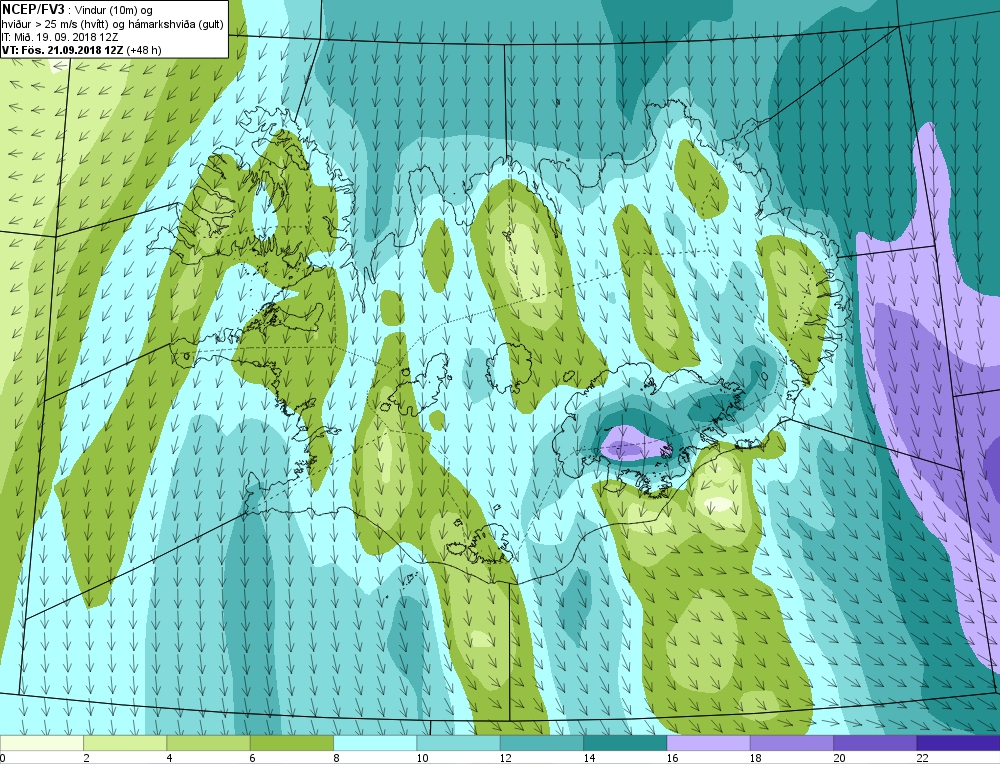The image size is (1000, 764).
Task: Click the darkest purple swatch above 22
Action: coord(958,743)
